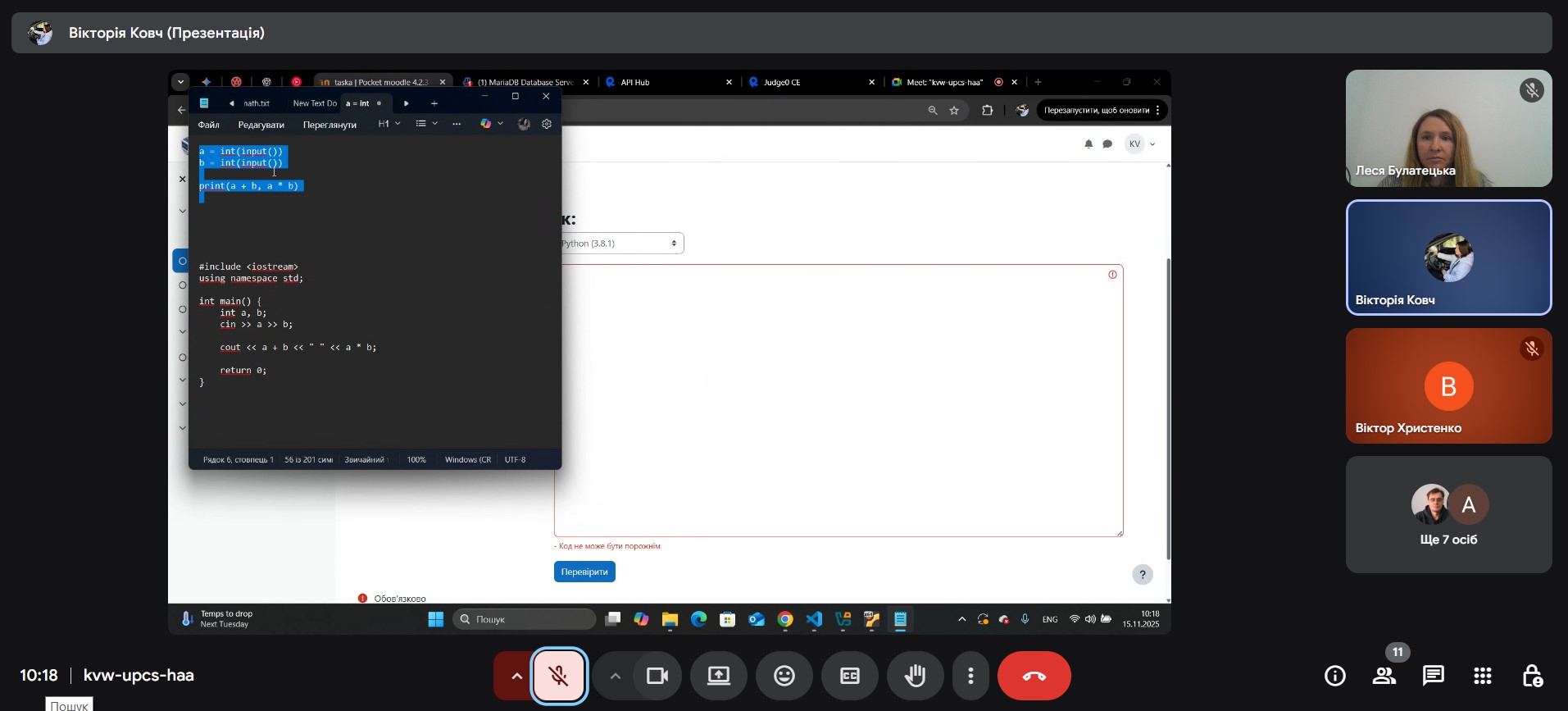This screenshot has width=1568, height=711.
Task: Open the chat with everyone panel
Action: [1433, 676]
